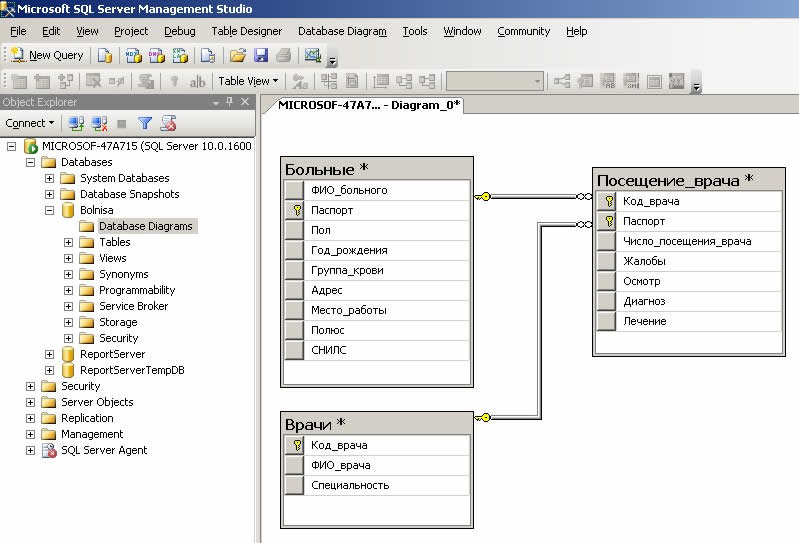Click the New Query button
The width and height of the screenshot is (799, 543).
(47, 55)
